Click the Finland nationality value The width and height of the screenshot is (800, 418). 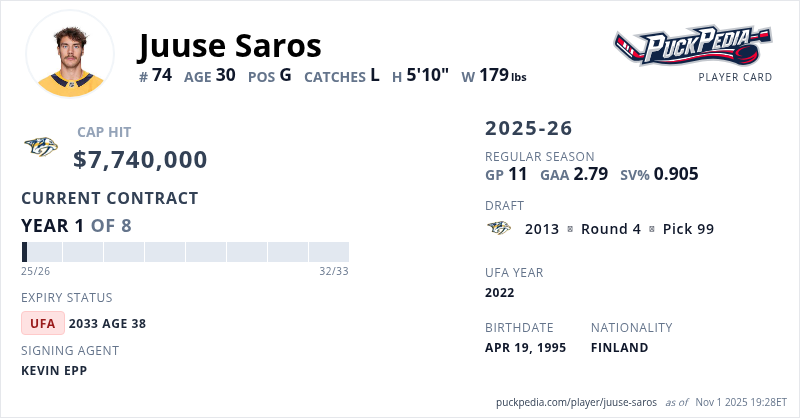pyautogui.click(x=619, y=348)
